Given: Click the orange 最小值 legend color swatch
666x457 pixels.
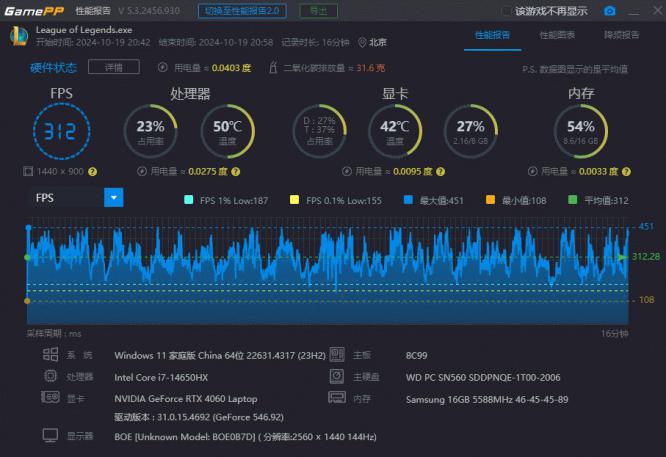Looking at the screenshot, I should [491, 199].
